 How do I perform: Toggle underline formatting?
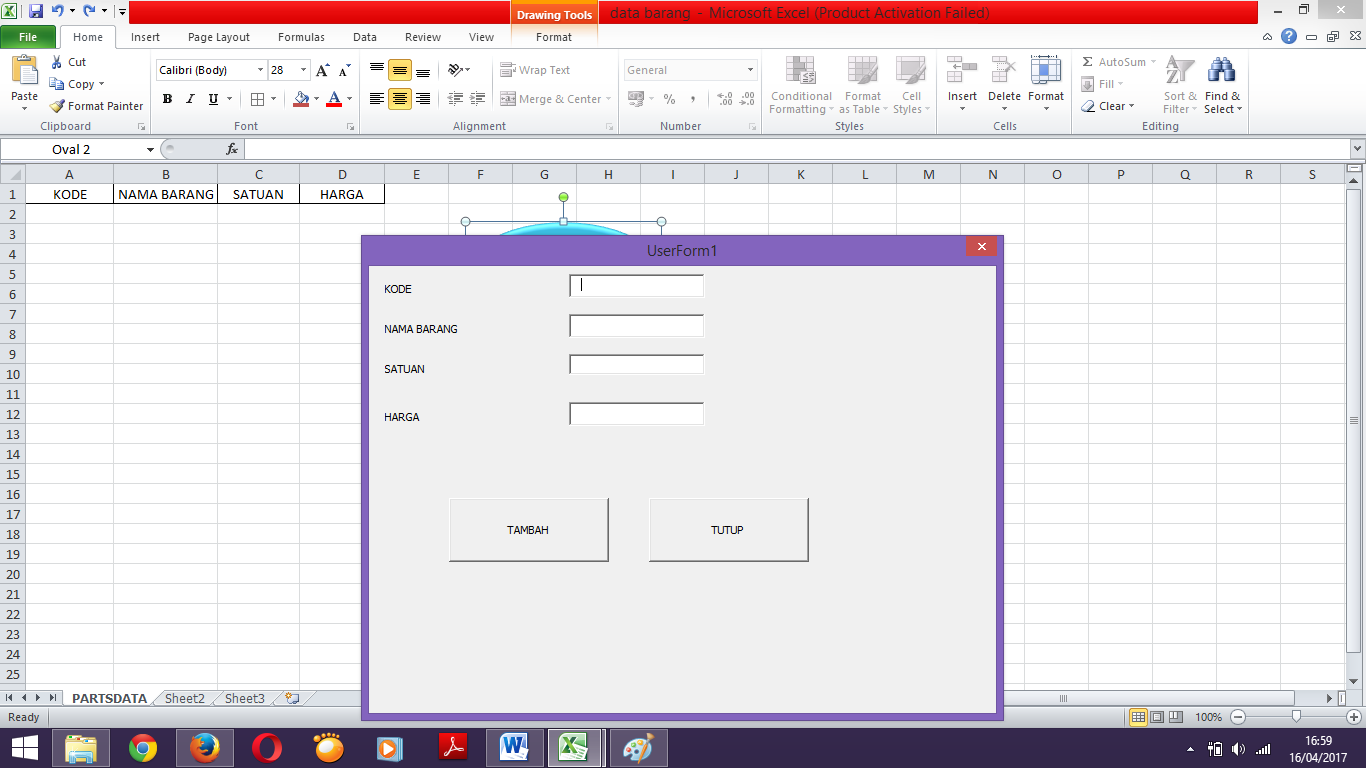point(213,99)
